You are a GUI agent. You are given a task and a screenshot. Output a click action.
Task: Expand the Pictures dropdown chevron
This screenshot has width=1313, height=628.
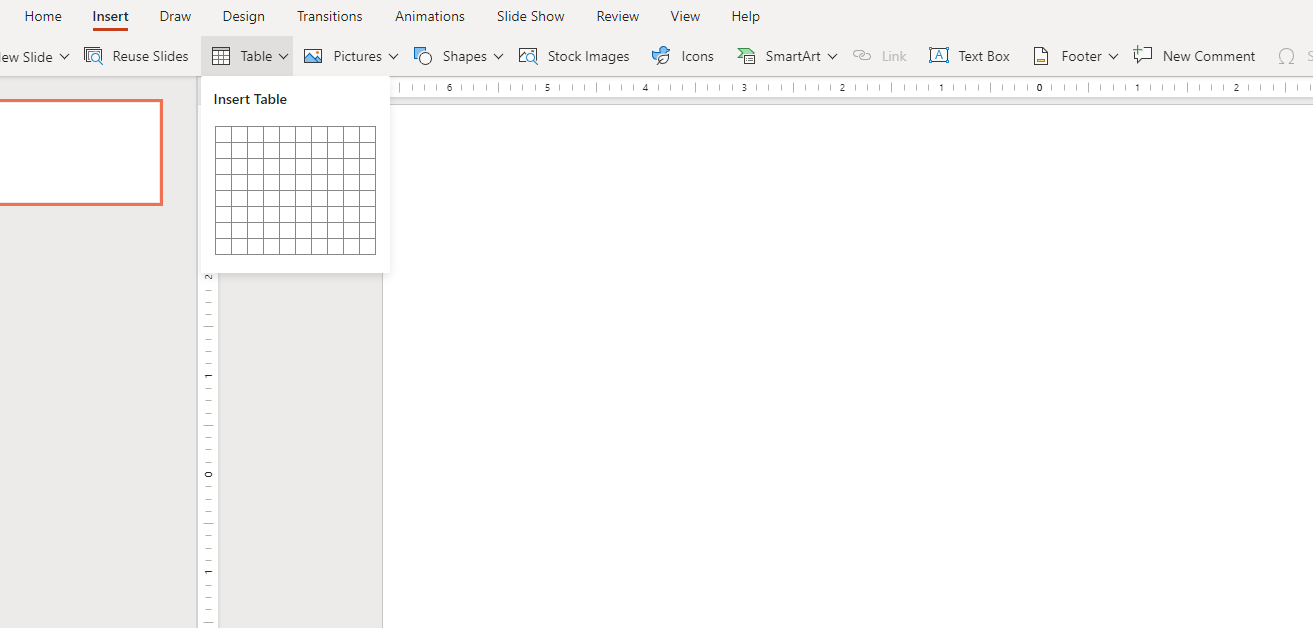pos(393,56)
